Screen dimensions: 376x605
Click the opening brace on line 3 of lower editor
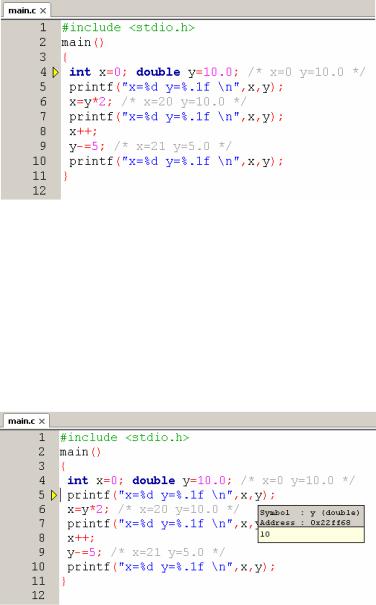pyautogui.click(x=63, y=466)
